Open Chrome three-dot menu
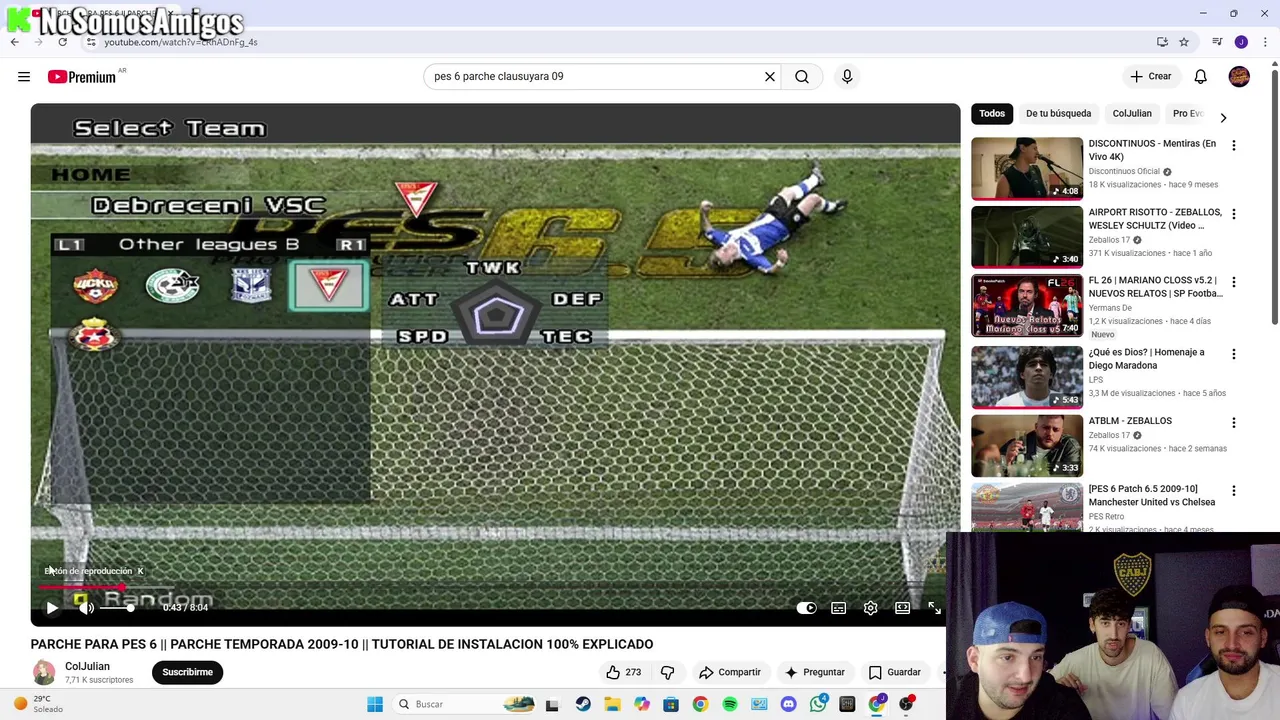1280x720 pixels. 1265,42
